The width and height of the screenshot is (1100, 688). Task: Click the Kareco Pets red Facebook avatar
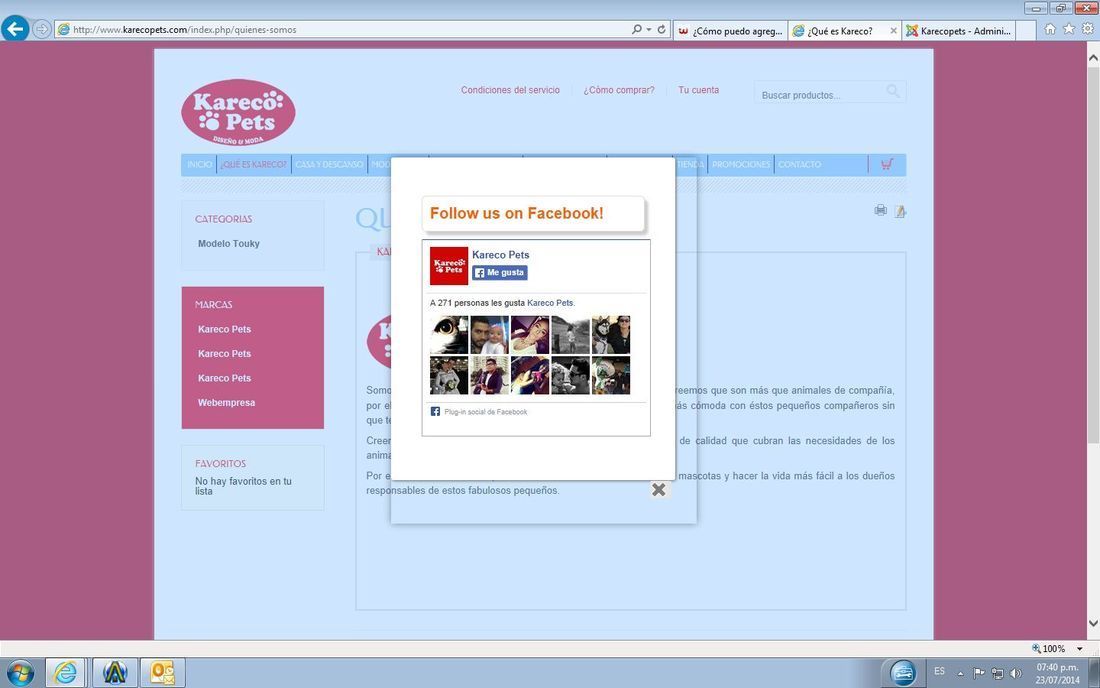[449, 266]
